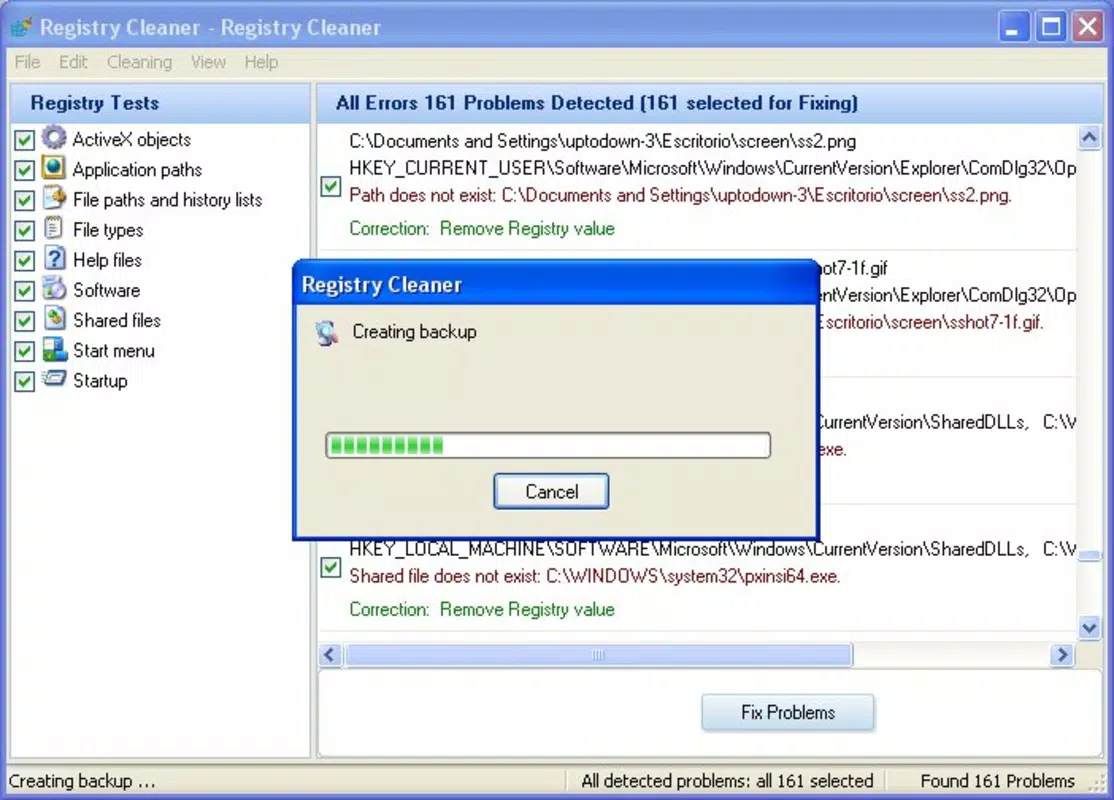Click the File types document icon
The image size is (1114, 800).
[53, 228]
